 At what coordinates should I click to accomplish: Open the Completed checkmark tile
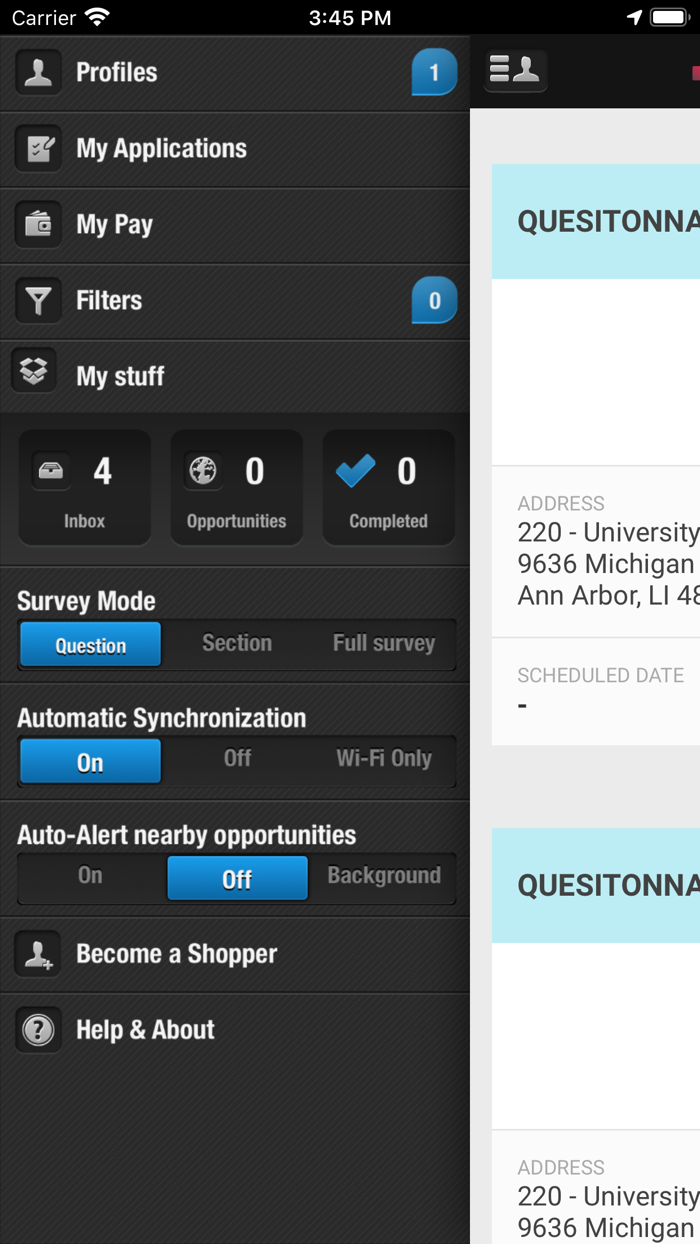click(388, 488)
